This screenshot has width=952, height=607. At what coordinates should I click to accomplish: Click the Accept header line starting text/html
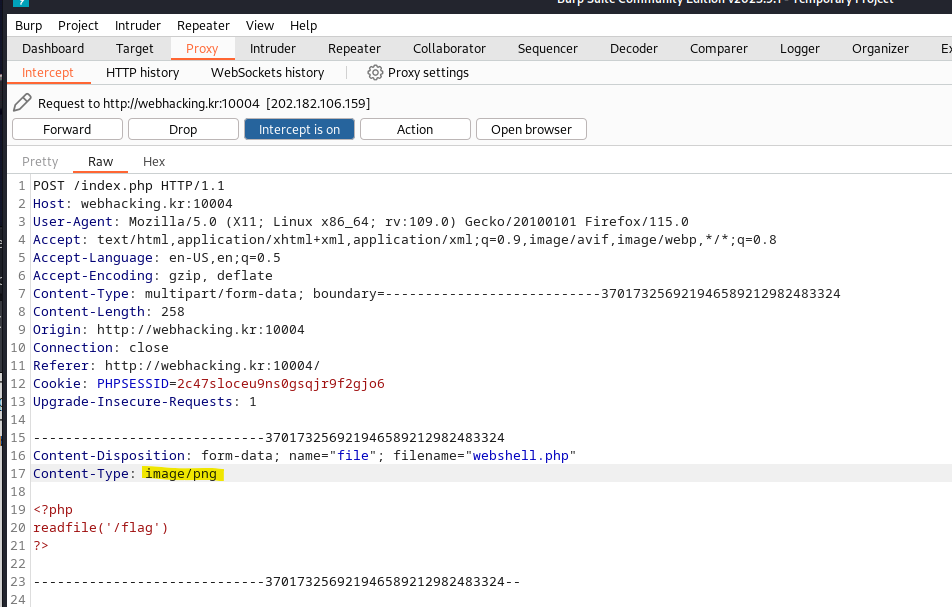point(404,240)
